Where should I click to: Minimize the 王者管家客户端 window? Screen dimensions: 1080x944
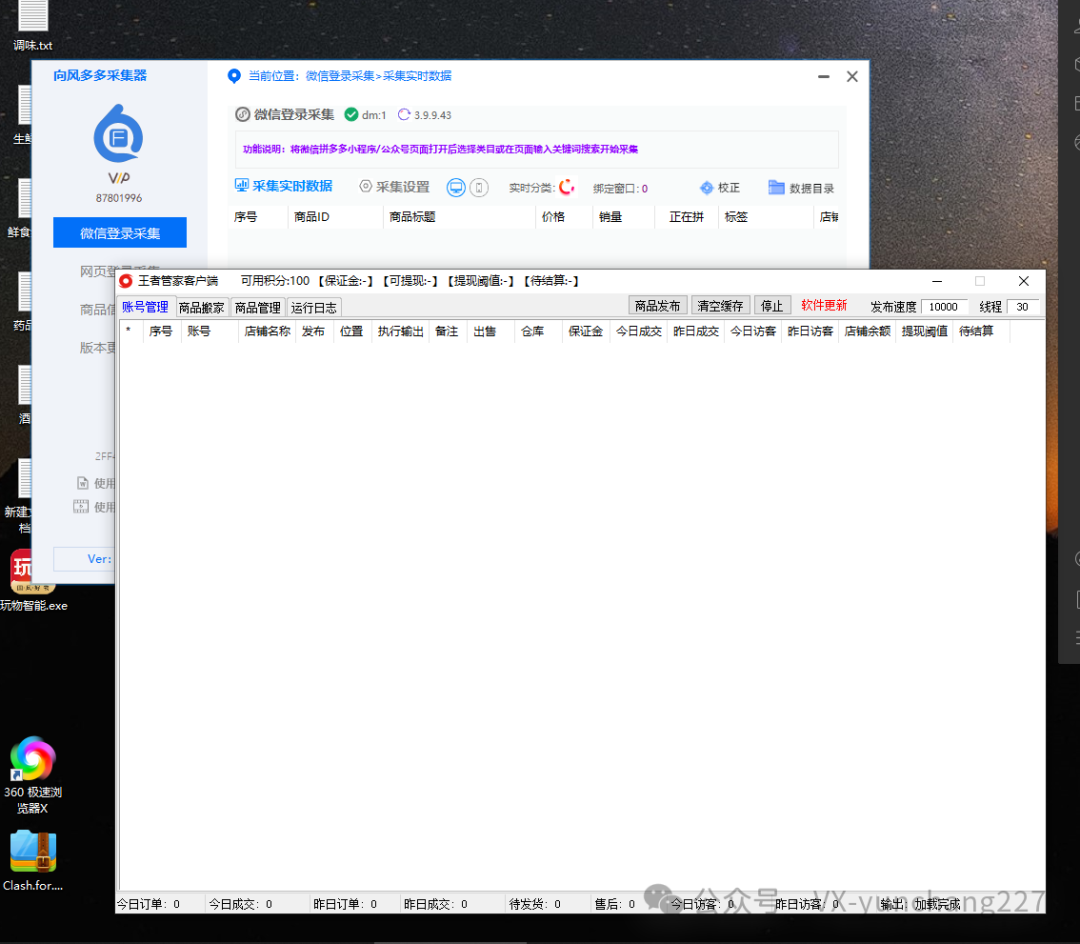[937, 281]
